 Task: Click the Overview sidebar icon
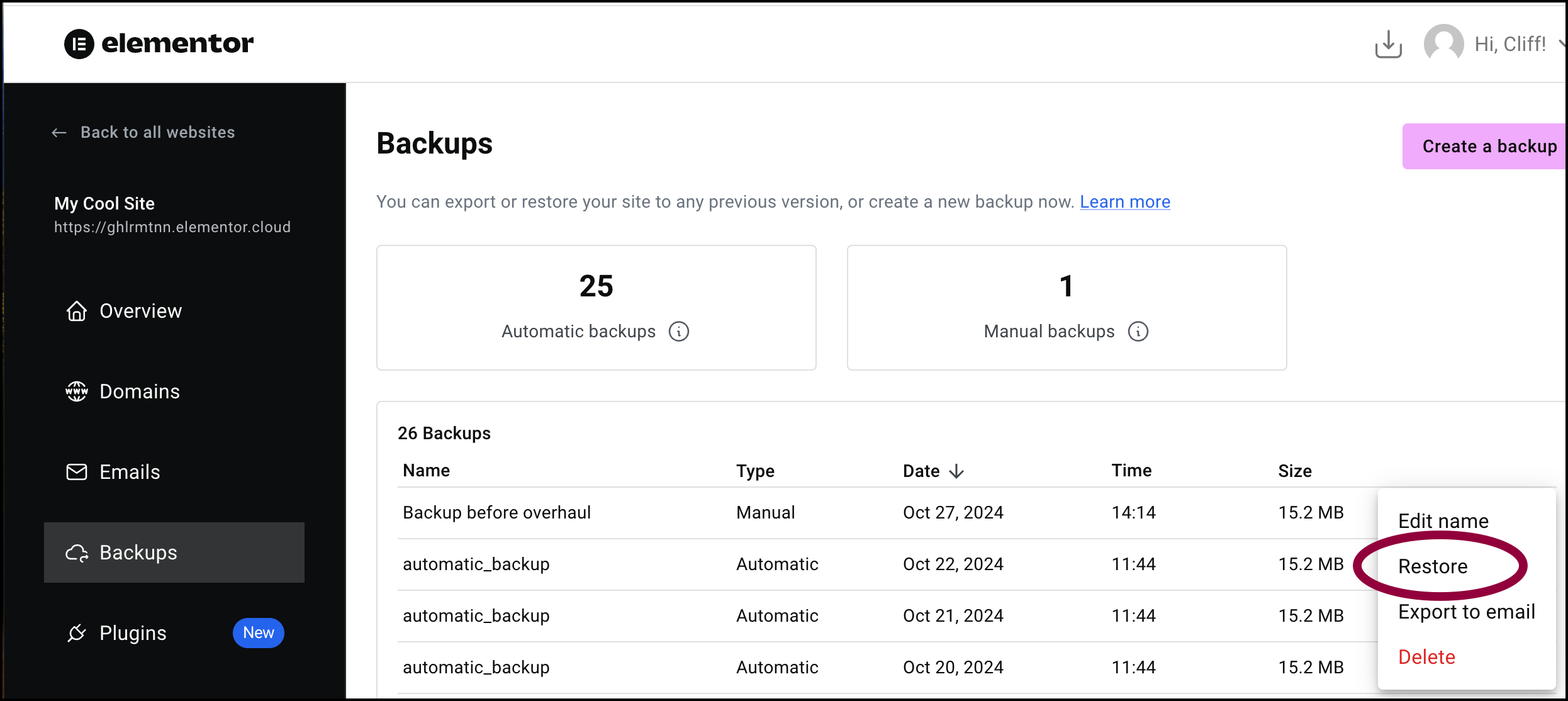click(x=76, y=309)
